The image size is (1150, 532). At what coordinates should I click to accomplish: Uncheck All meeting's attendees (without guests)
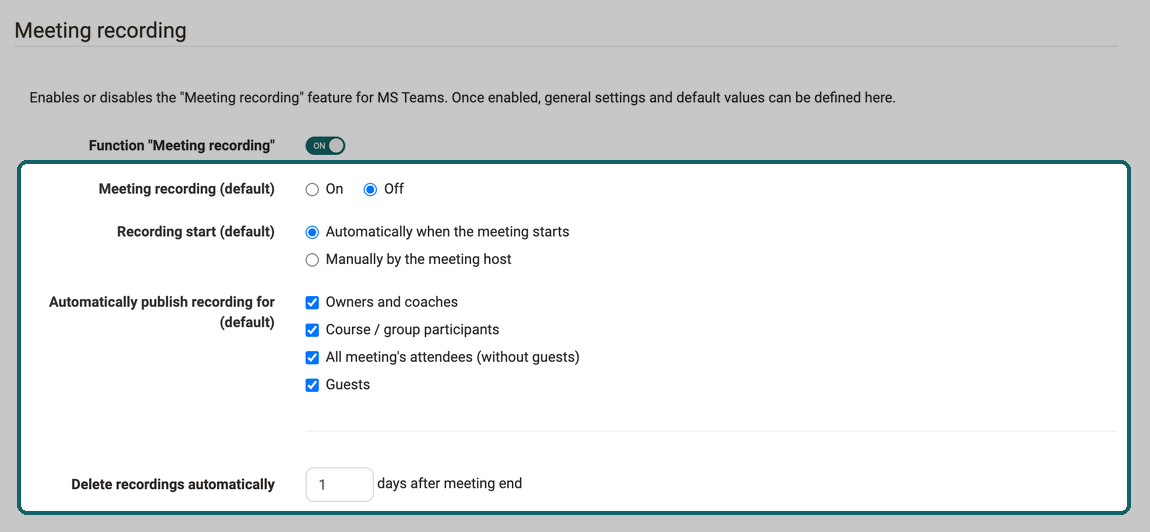(312, 357)
